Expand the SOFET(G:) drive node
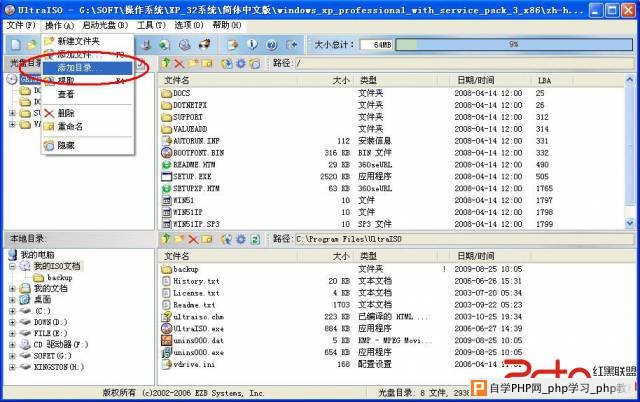Viewport: 640px width, 402px height. pos(12,356)
